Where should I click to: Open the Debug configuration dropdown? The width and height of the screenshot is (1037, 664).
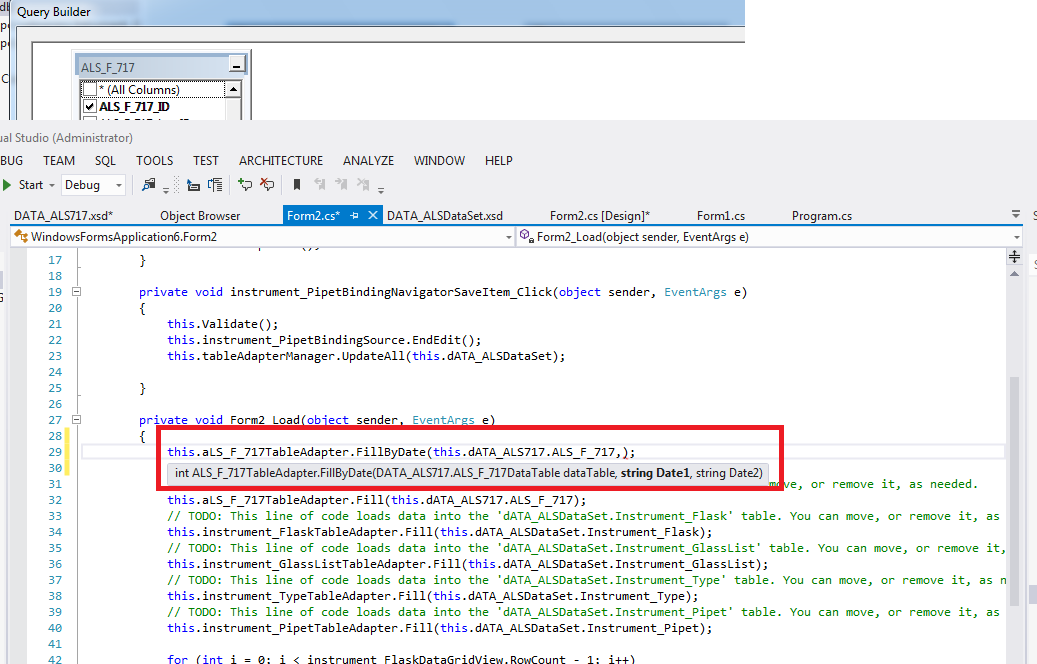click(x=119, y=185)
